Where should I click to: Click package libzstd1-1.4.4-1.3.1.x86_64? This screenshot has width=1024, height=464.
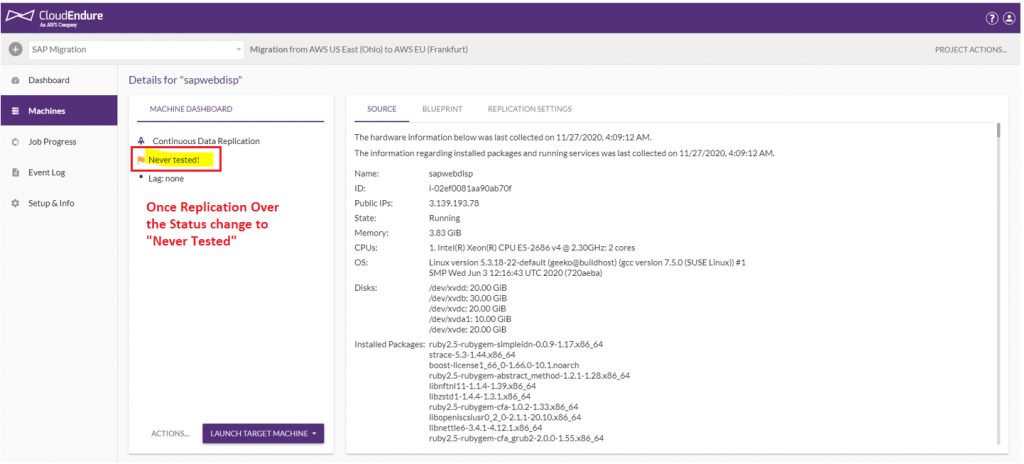(479, 397)
